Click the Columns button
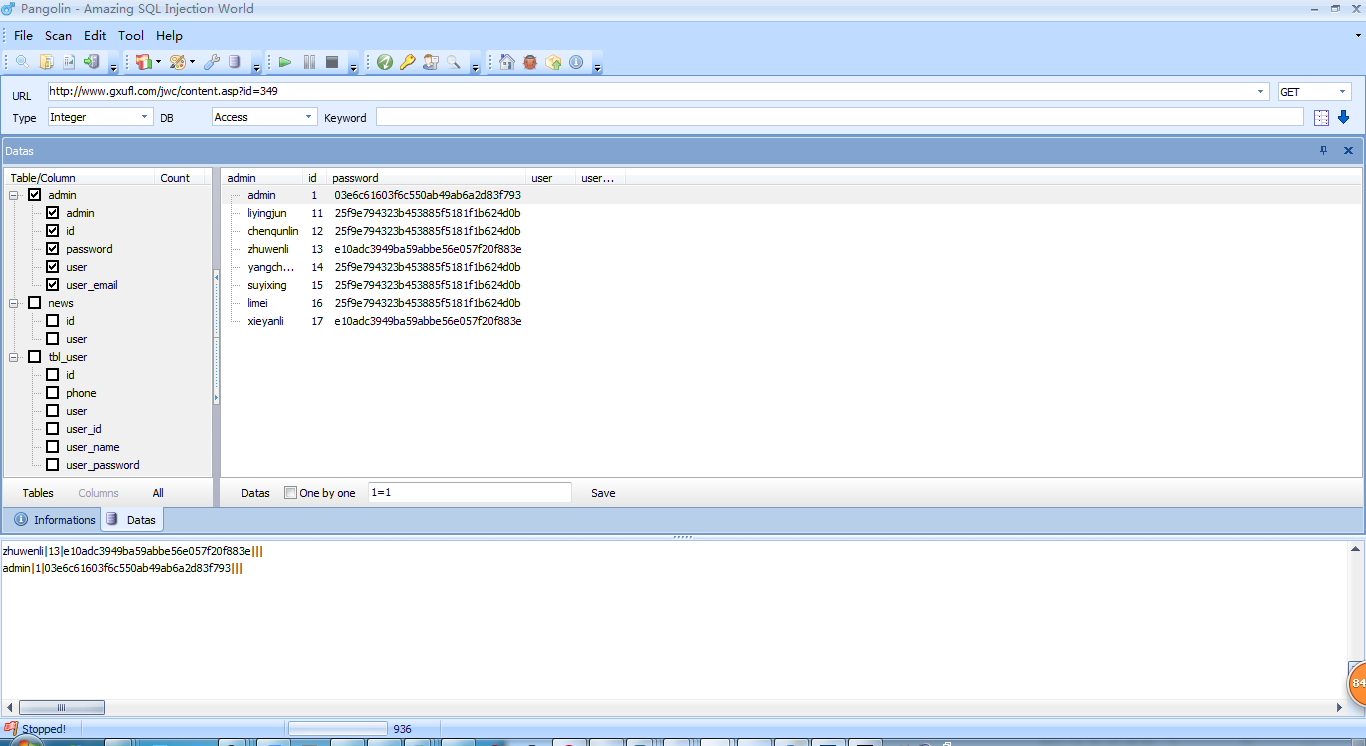Image resolution: width=1366 pixels, height=746 pixels. pos(98,493)
